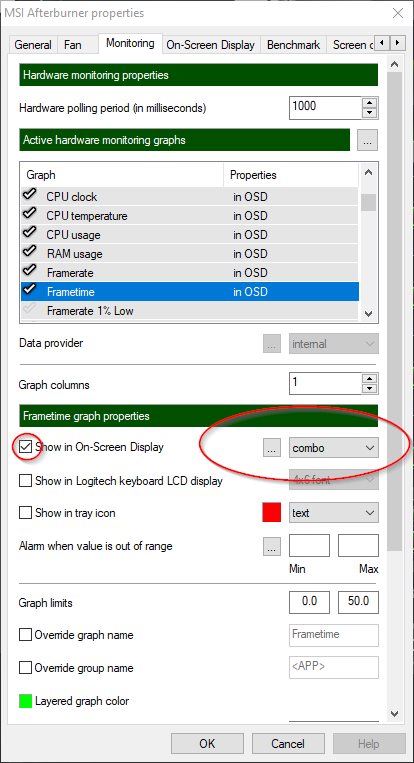The height and width of the screenshot is (763, 414).
Task: Select the CPU clock row
Action: click(190, 197)
